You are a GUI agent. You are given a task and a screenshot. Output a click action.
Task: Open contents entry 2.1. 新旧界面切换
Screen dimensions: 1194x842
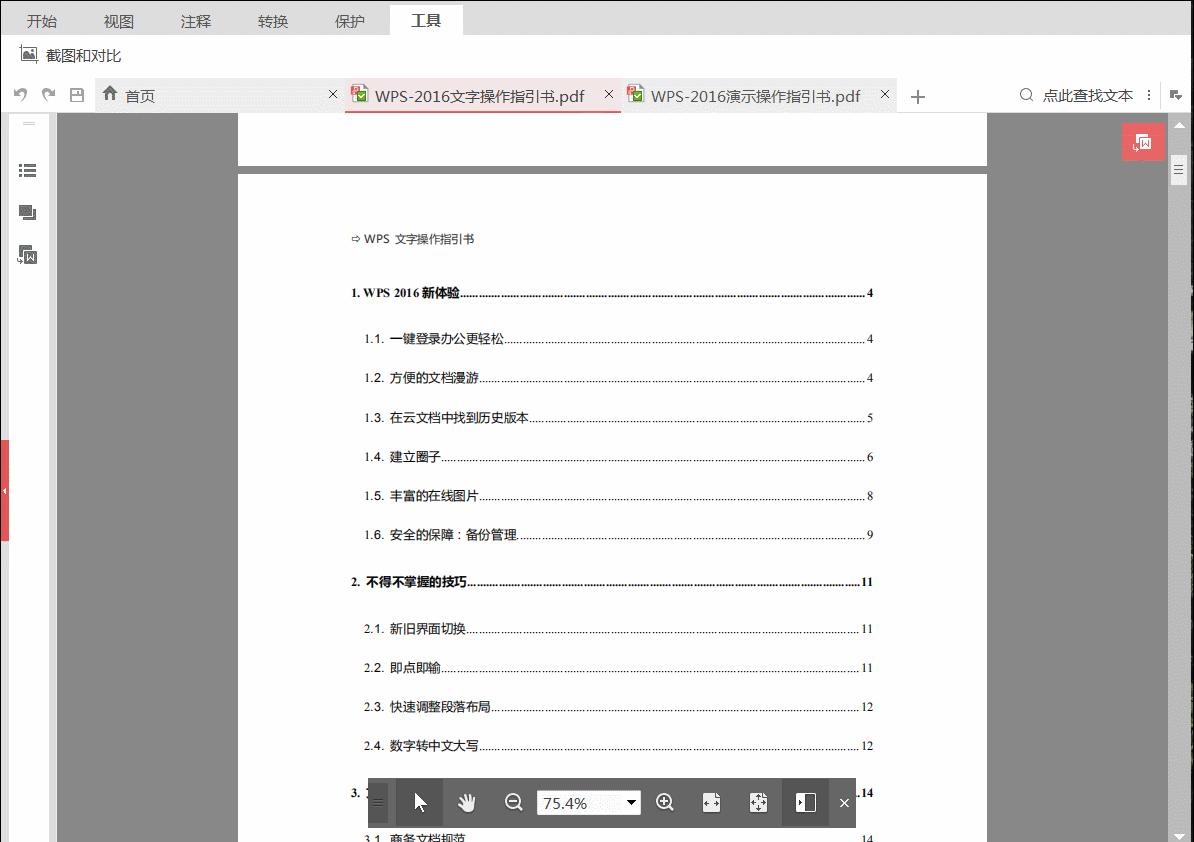[x=618, y=629]
